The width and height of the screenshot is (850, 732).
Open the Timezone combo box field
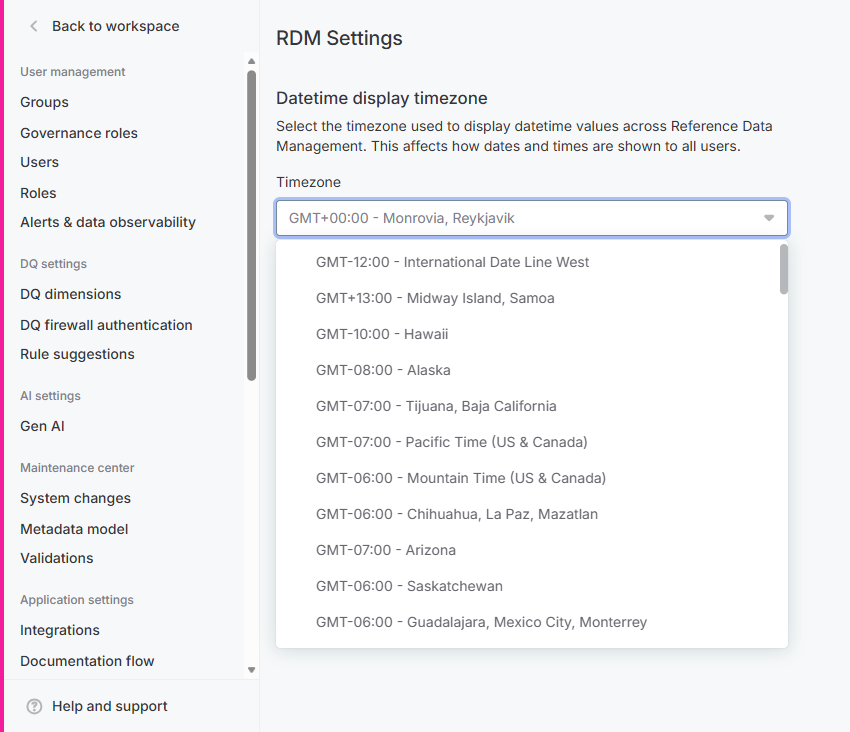tap(520, 218)
